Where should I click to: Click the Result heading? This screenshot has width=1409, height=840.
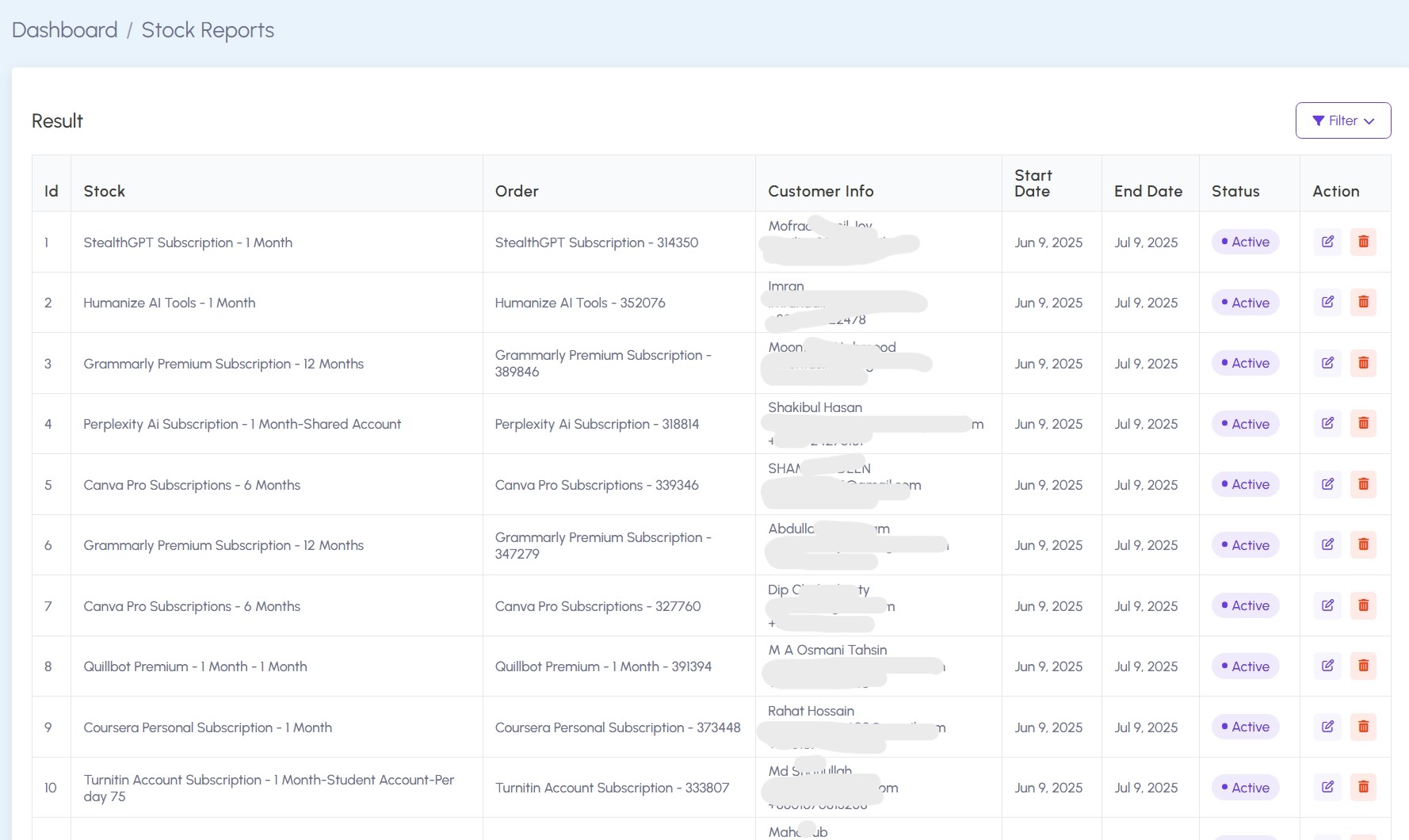(x=57, y=121)
